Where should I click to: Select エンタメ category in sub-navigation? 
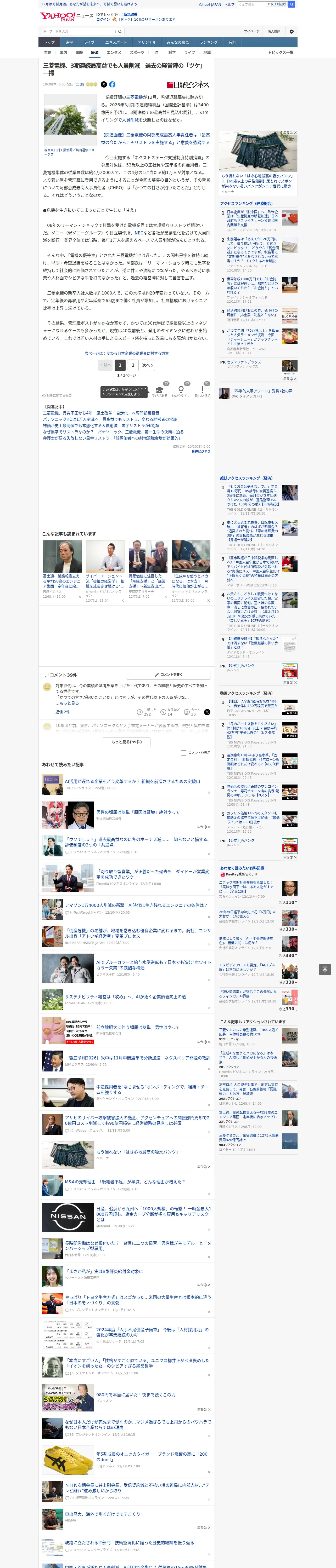[114, 52]
